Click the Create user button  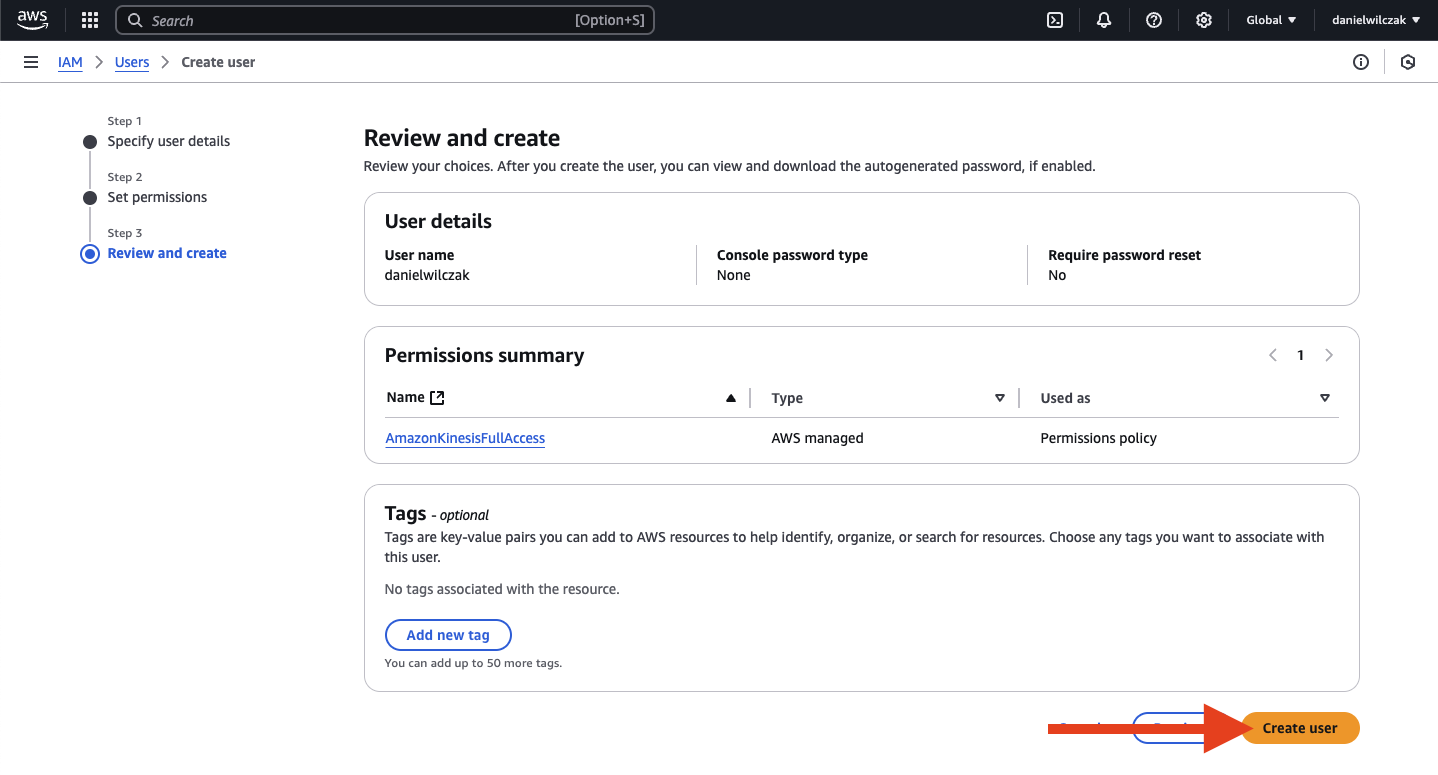point(1300,728)
